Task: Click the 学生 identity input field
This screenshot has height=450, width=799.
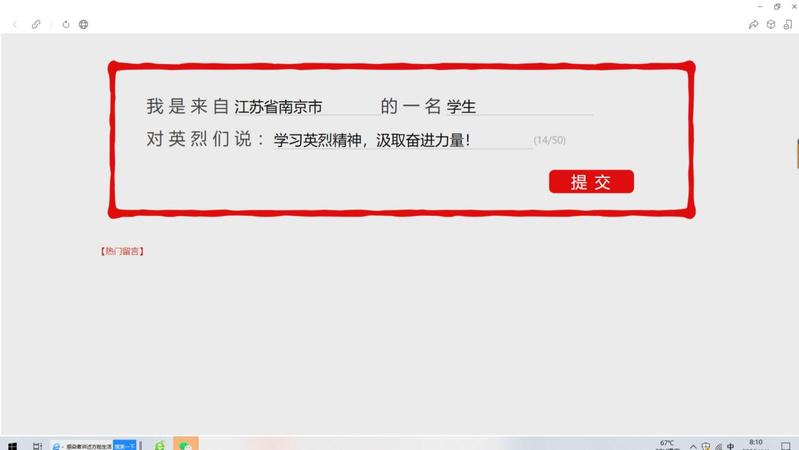Action: 520,107
